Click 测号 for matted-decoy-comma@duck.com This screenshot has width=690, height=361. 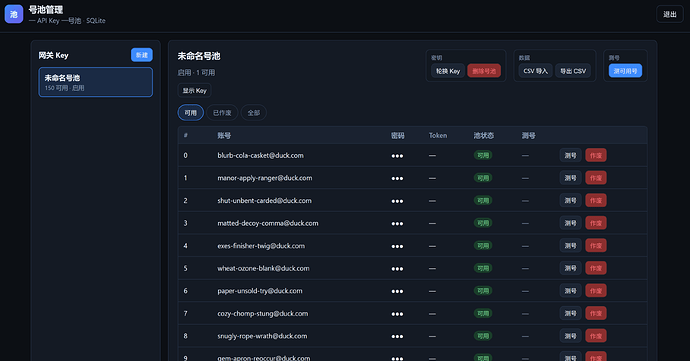[571, 223]
